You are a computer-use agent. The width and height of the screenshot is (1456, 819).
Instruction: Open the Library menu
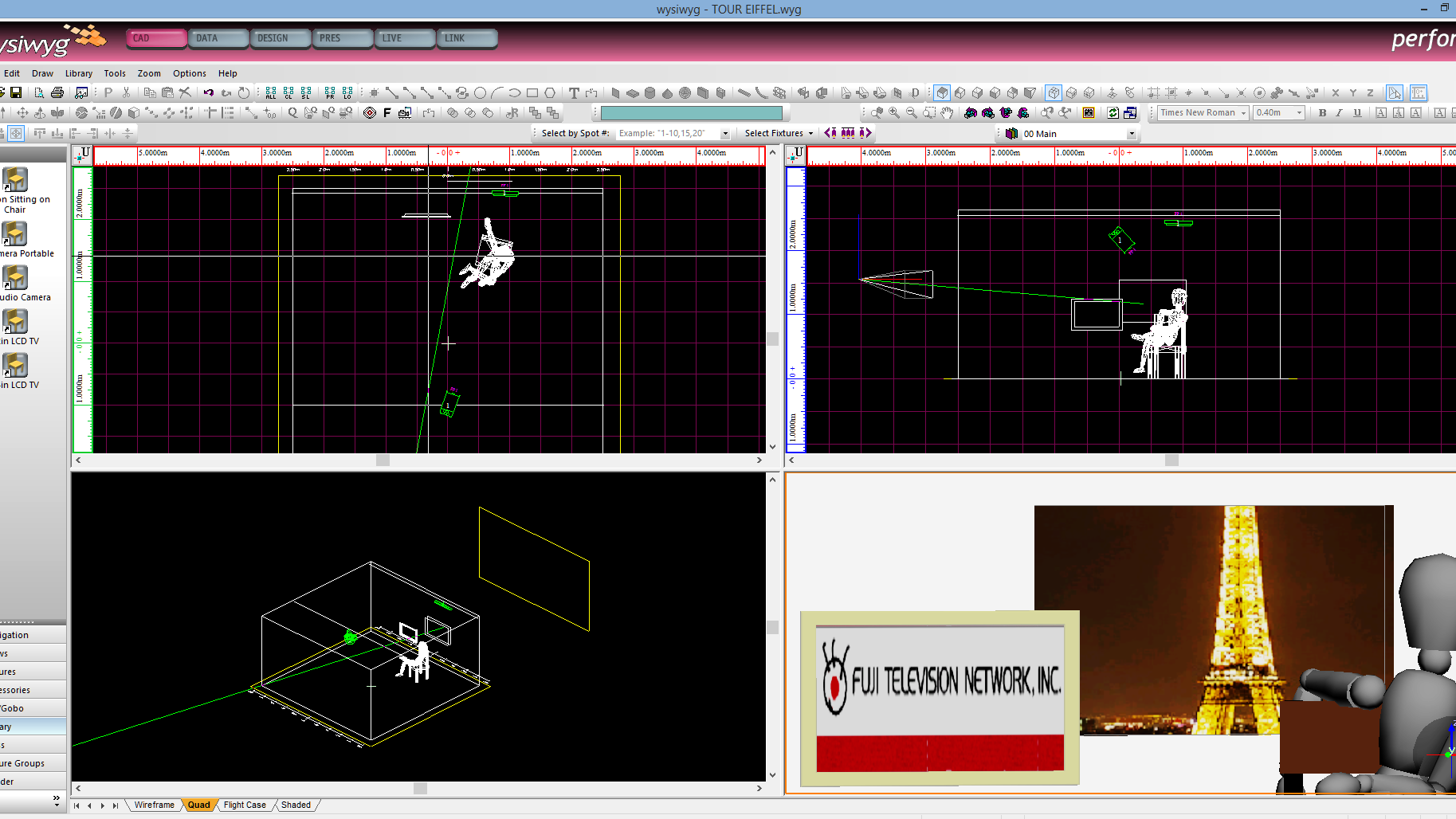(78, 73)
